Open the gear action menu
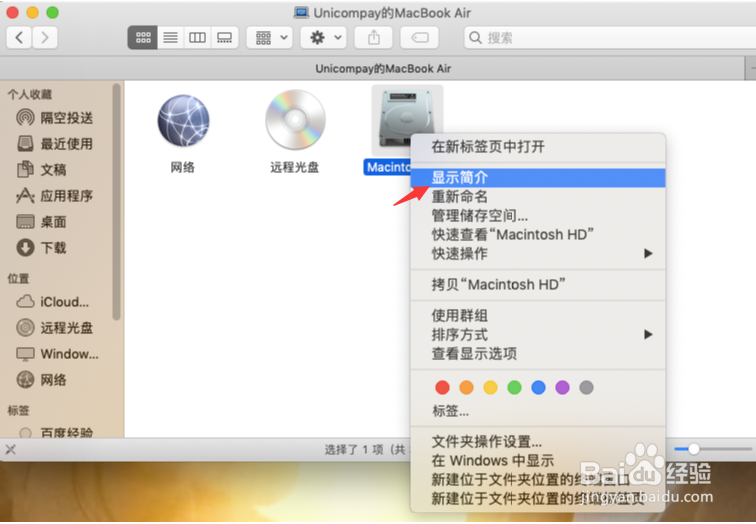 [x=325, y=38]
